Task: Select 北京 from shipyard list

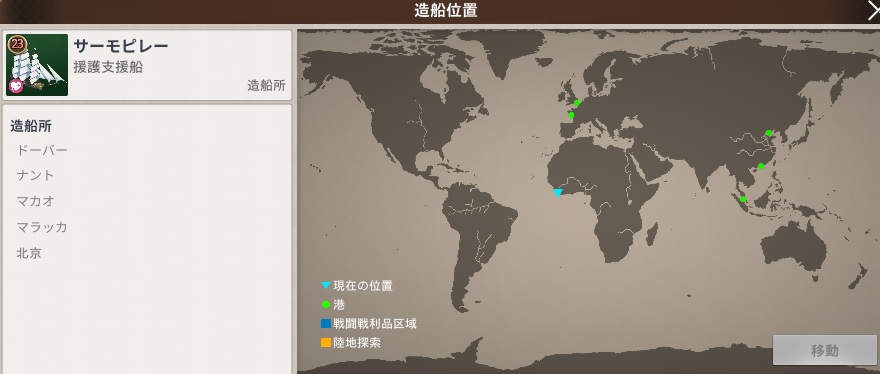Action: pos(29,253)
